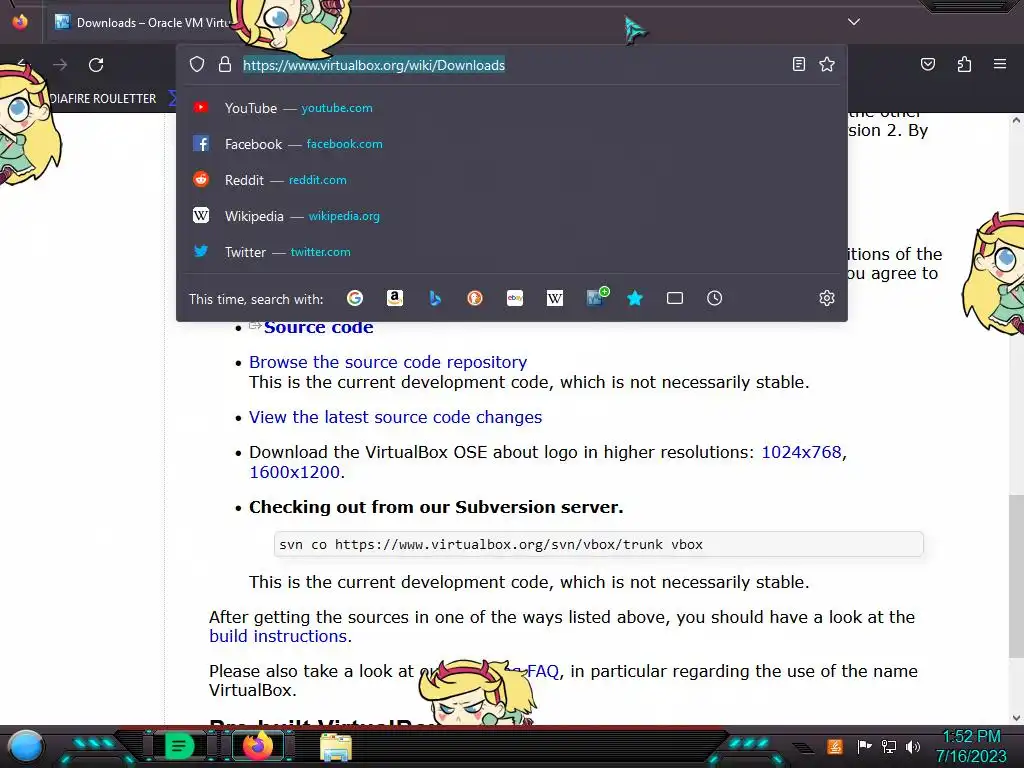Click the page vertical scrollbar thumb
The image size is (1024, 768).
[x=1016, y=576]
